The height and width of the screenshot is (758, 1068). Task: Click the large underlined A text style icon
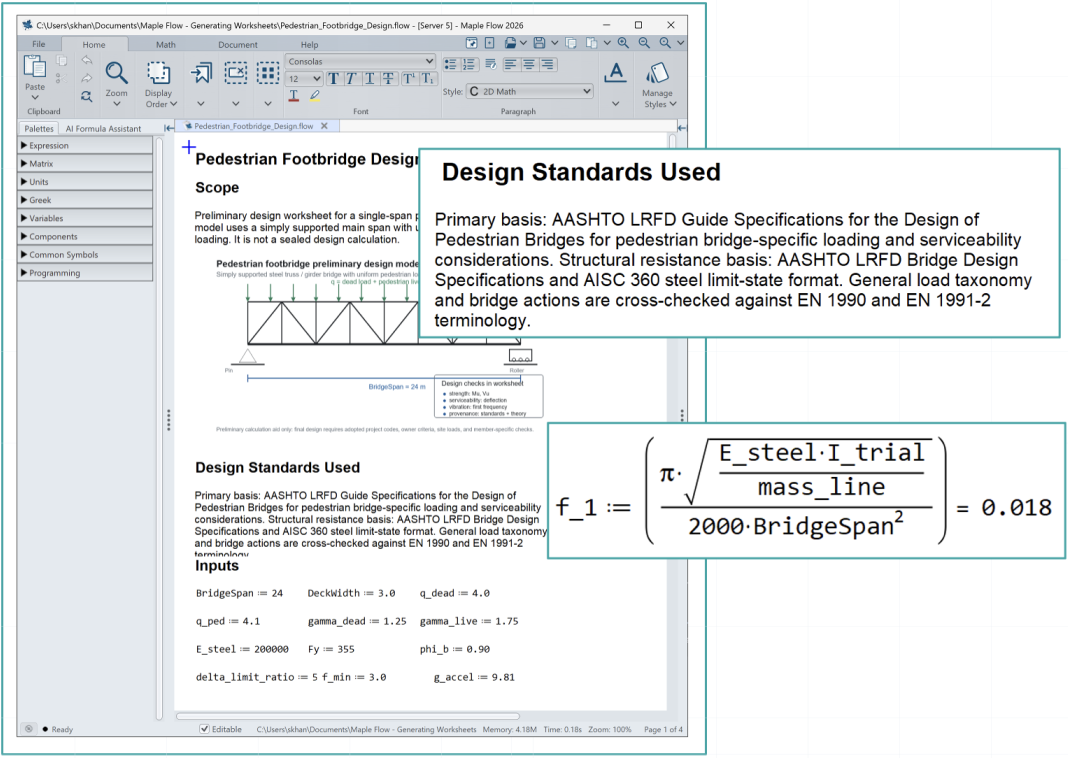point(616,73)
